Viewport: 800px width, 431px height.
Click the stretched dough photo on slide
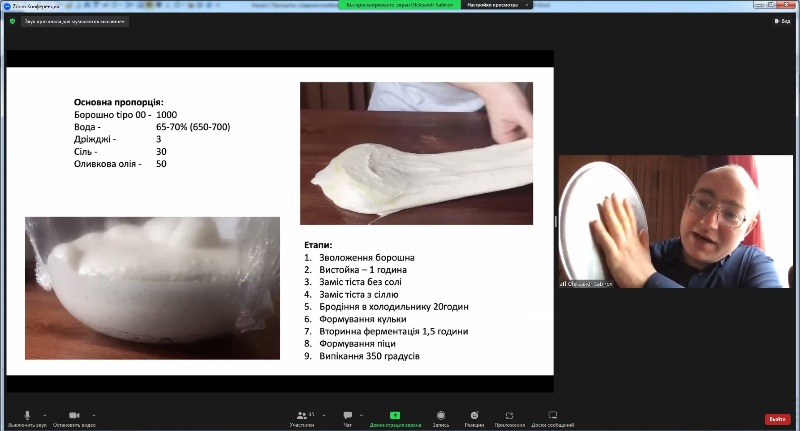click(x=416, y=154)
